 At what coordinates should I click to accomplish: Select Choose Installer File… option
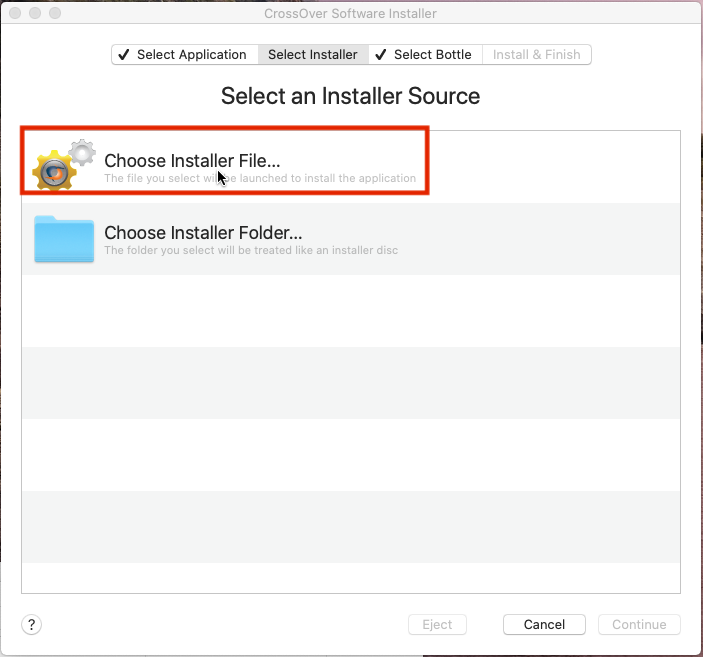click(351, 167)
